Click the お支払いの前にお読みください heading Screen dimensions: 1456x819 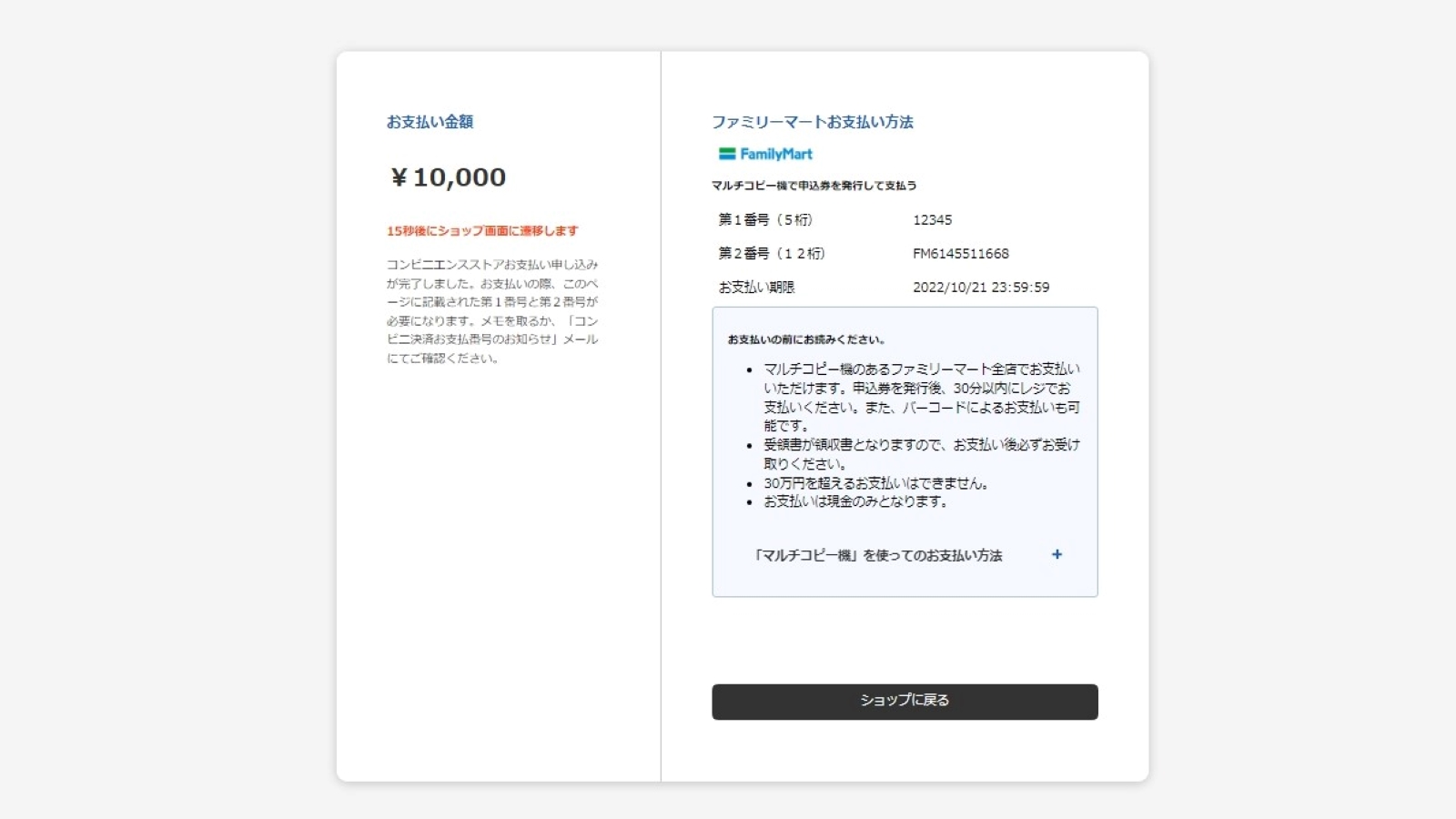tap(806, 339)
